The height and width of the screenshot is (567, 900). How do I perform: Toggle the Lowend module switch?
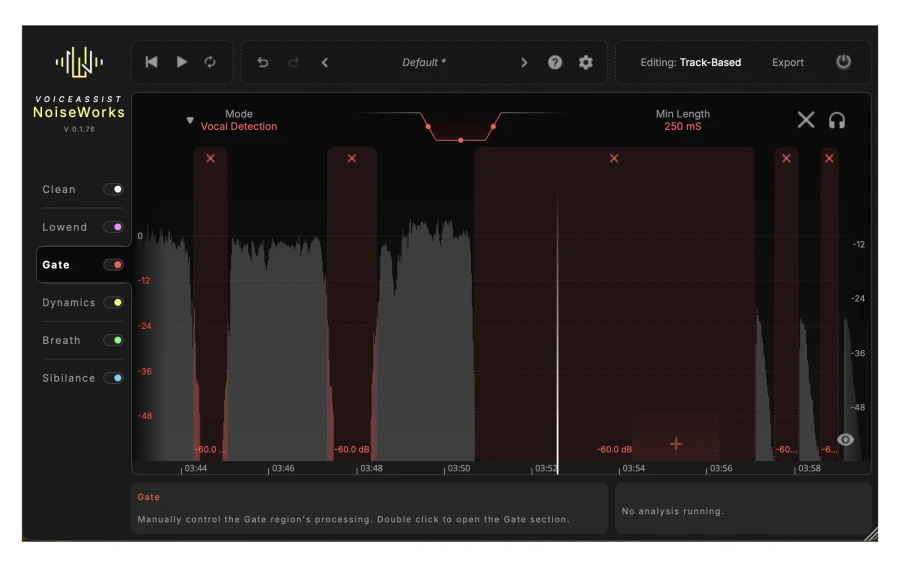113,227
